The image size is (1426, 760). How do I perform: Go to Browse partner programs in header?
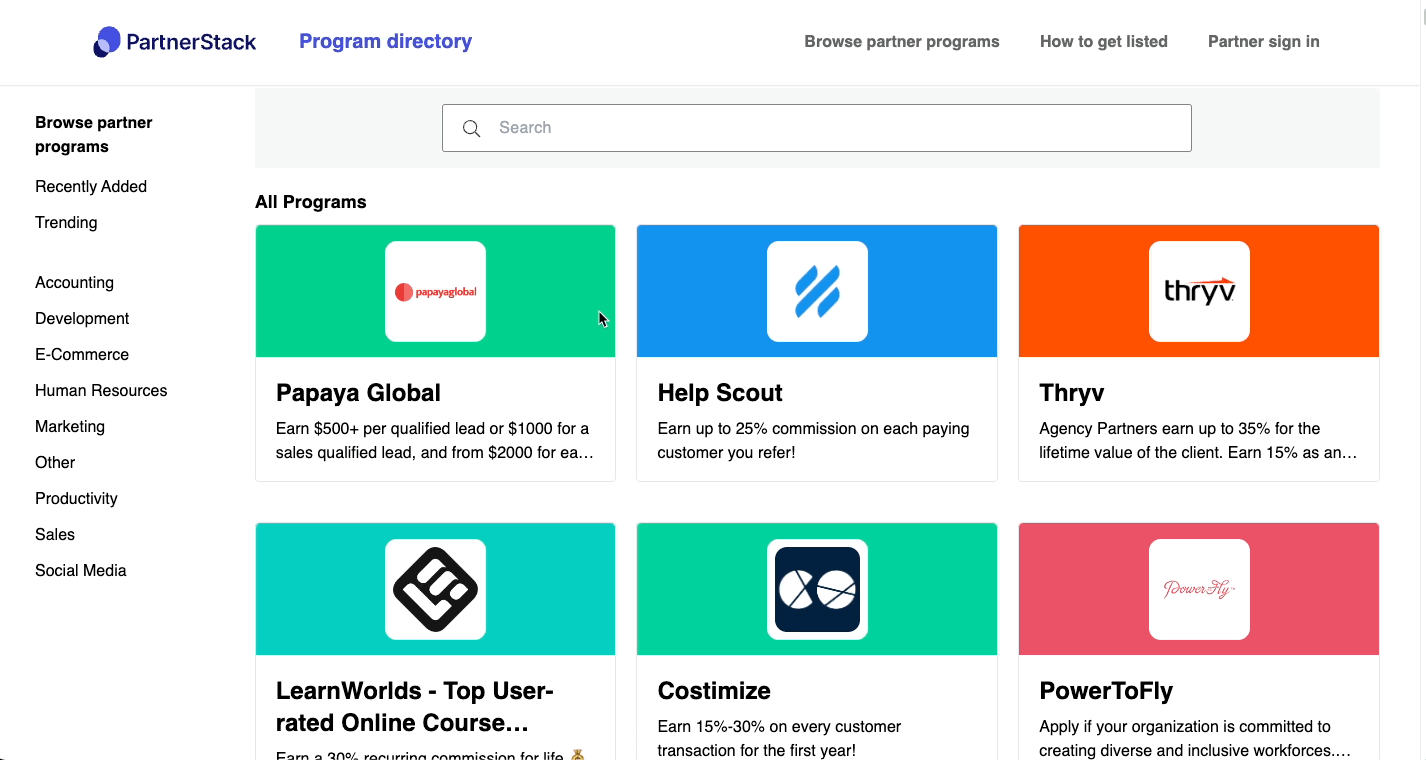(x=902, y=41)
